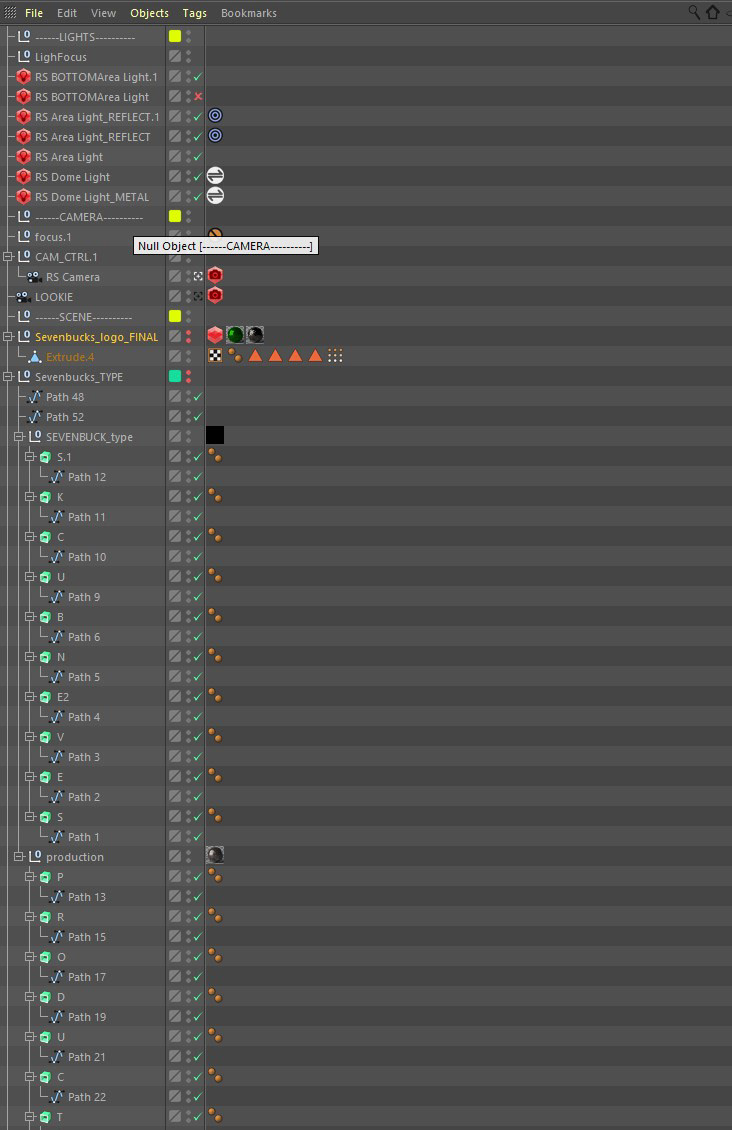Collapse the S.1 extrude object
732x1130 pixels.
click(x=30, y=456)
